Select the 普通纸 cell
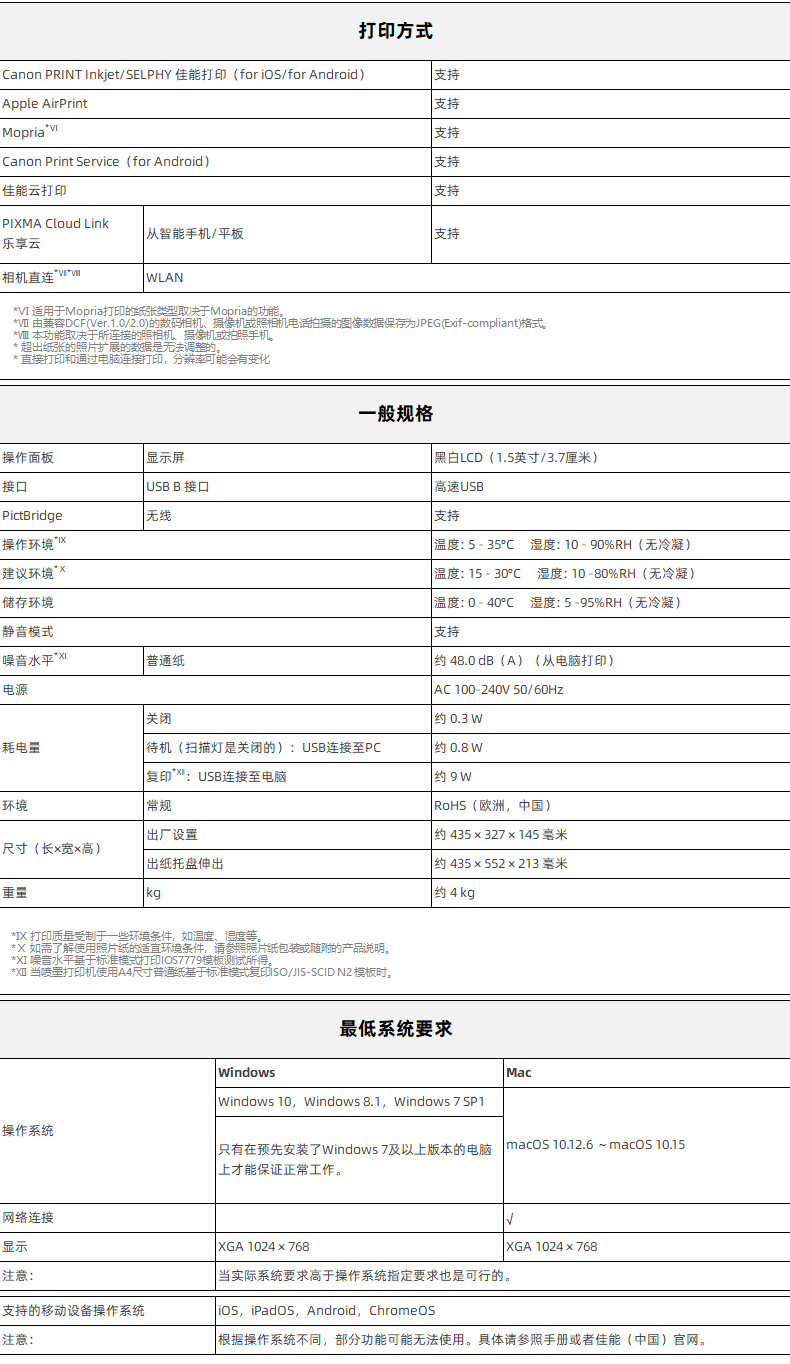The height and width of the screenshot is (1364, 790). click(x=166, y=660)
